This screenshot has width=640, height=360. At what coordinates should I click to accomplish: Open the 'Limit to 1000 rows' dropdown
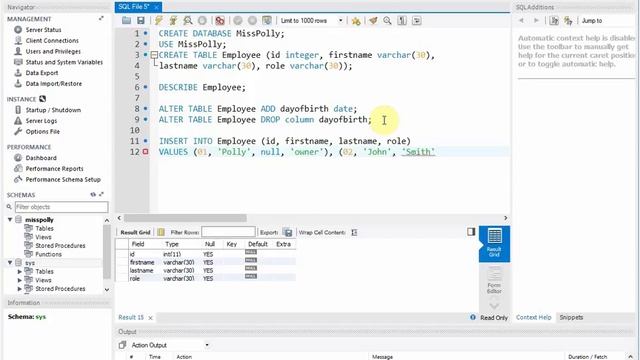pyautogui.click(x=312, y=20)
